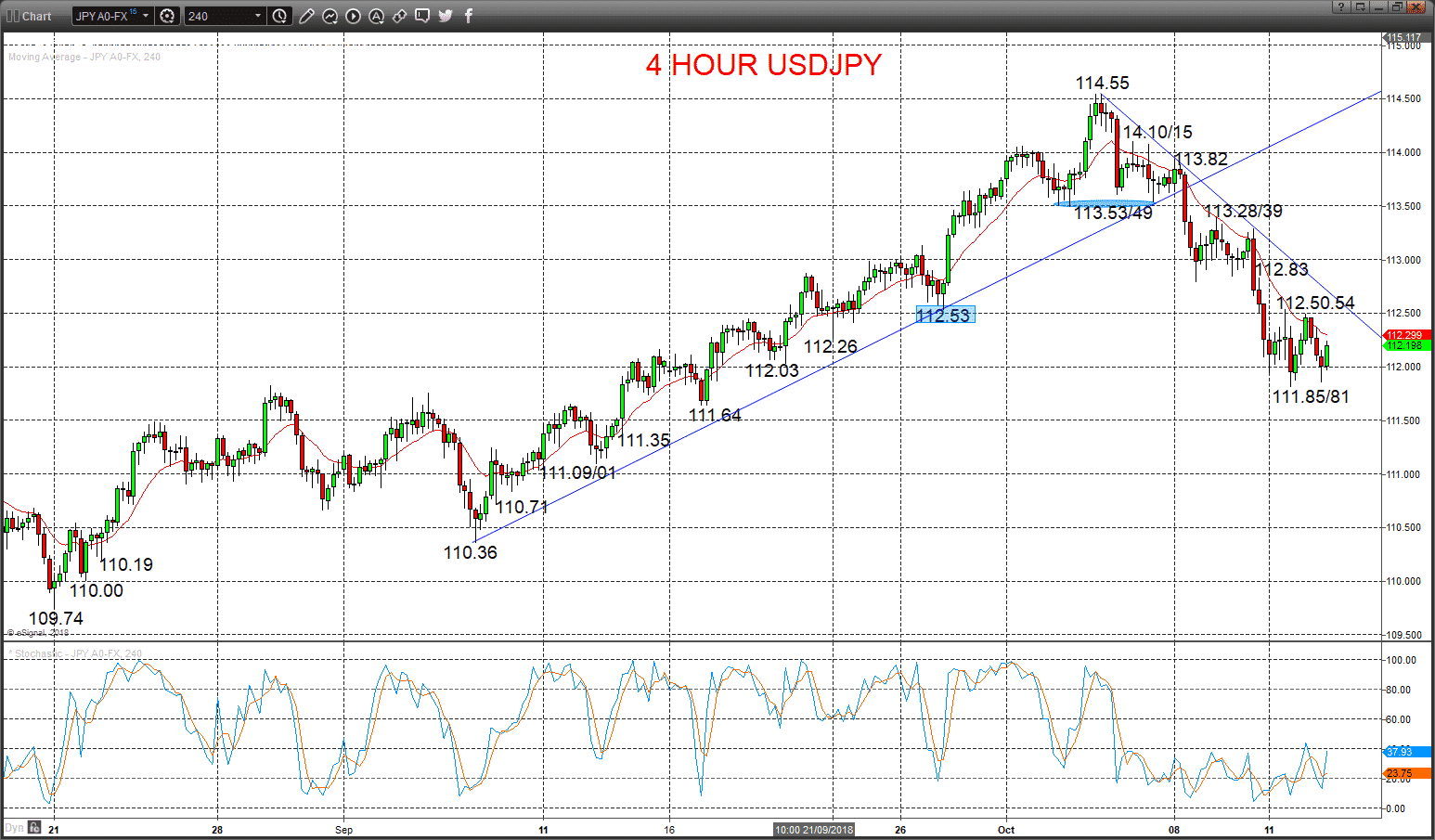Click the 110.36 swing low annotation

click(x=471, y=552)
